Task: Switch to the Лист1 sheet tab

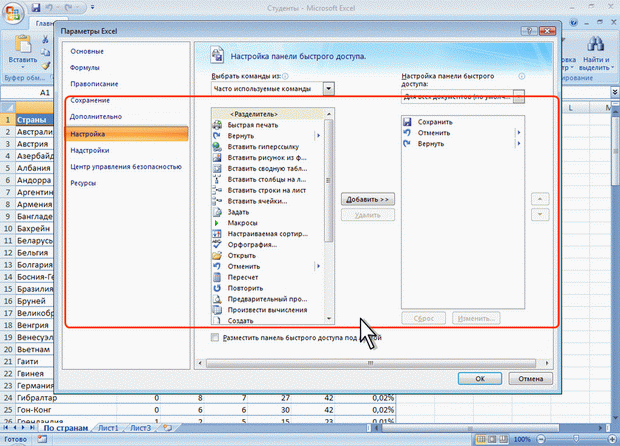Action: (108, 429)
